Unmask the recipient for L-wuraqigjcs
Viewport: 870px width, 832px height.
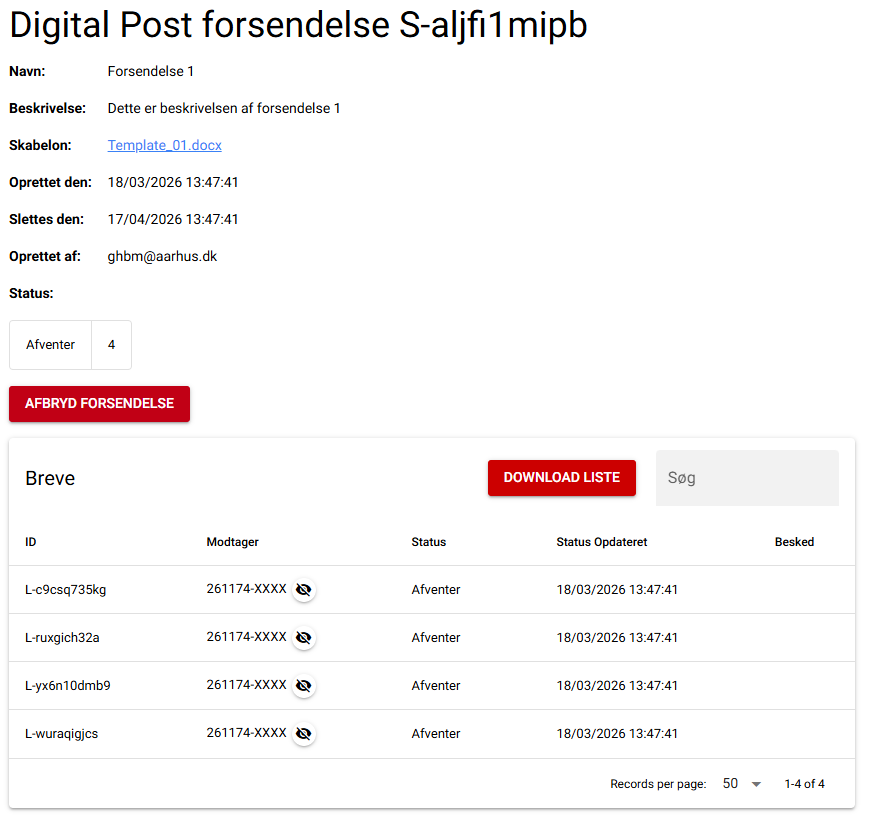[x=303, y=733]
